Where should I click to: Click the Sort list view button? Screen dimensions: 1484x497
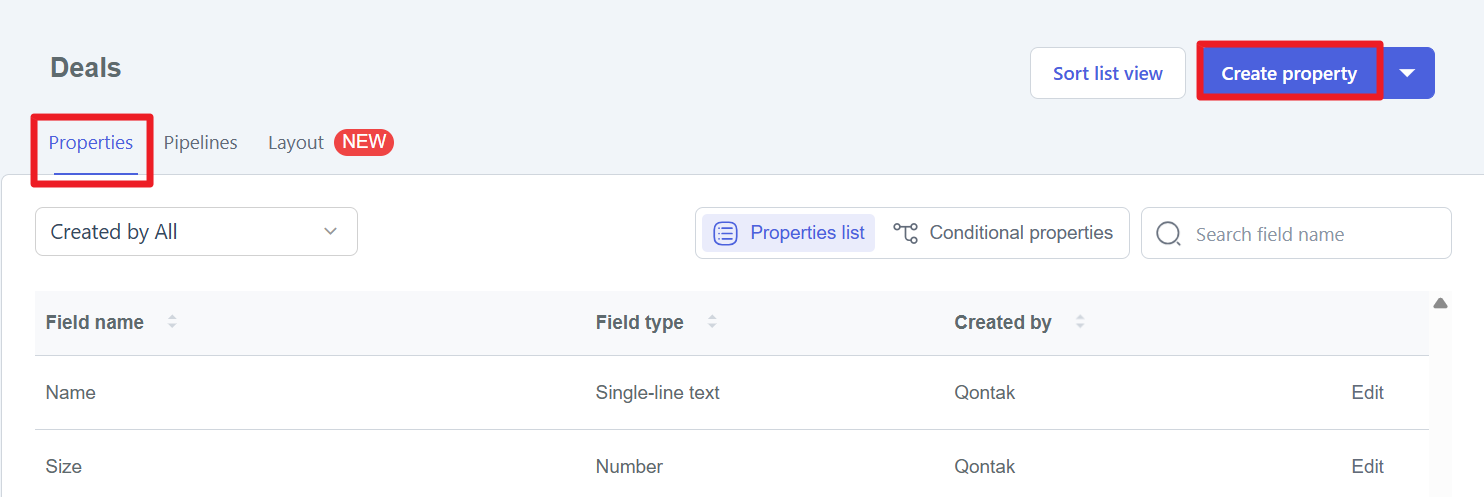point(1107,73)
